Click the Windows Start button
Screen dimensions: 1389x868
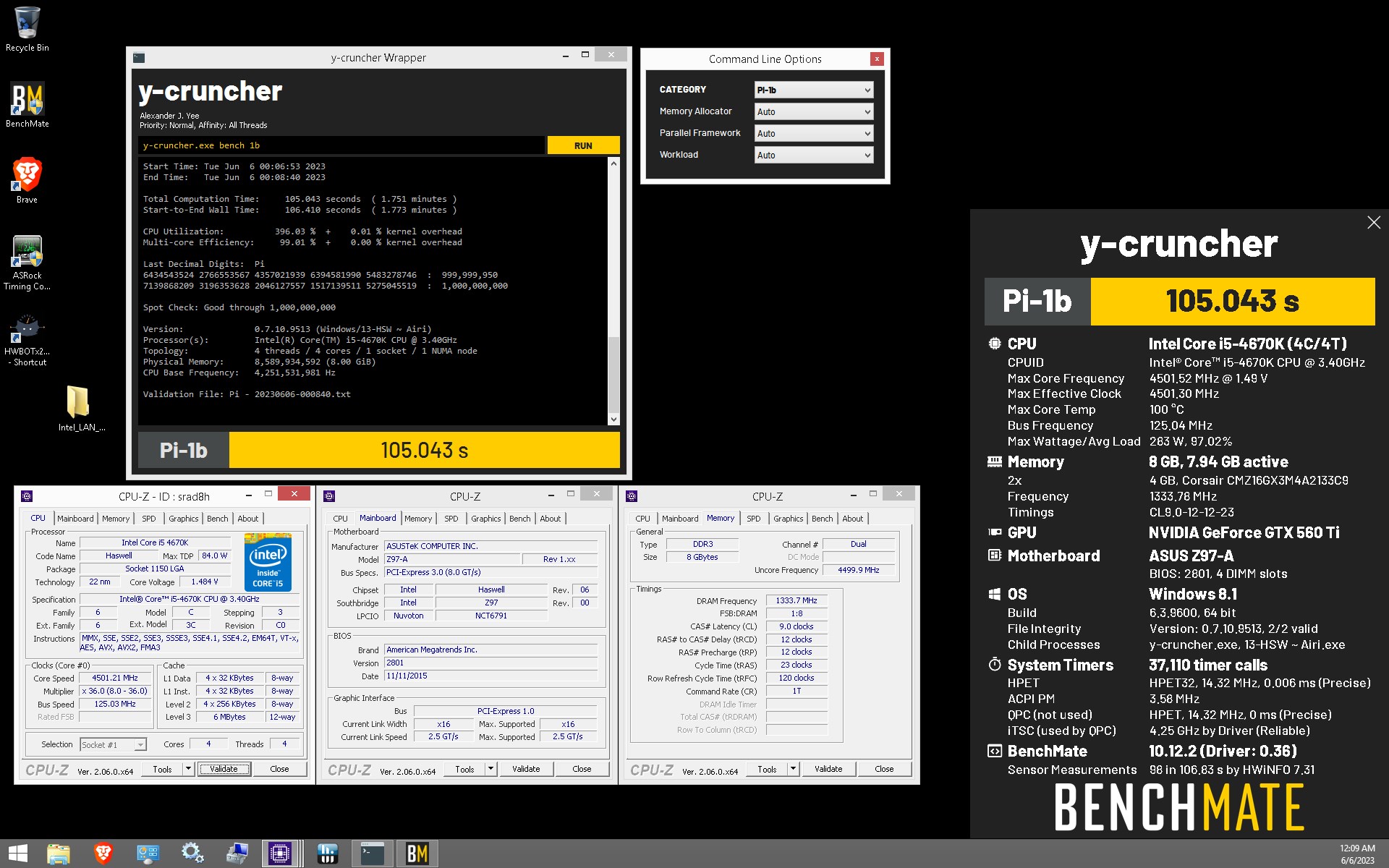[x=18, y=854]
